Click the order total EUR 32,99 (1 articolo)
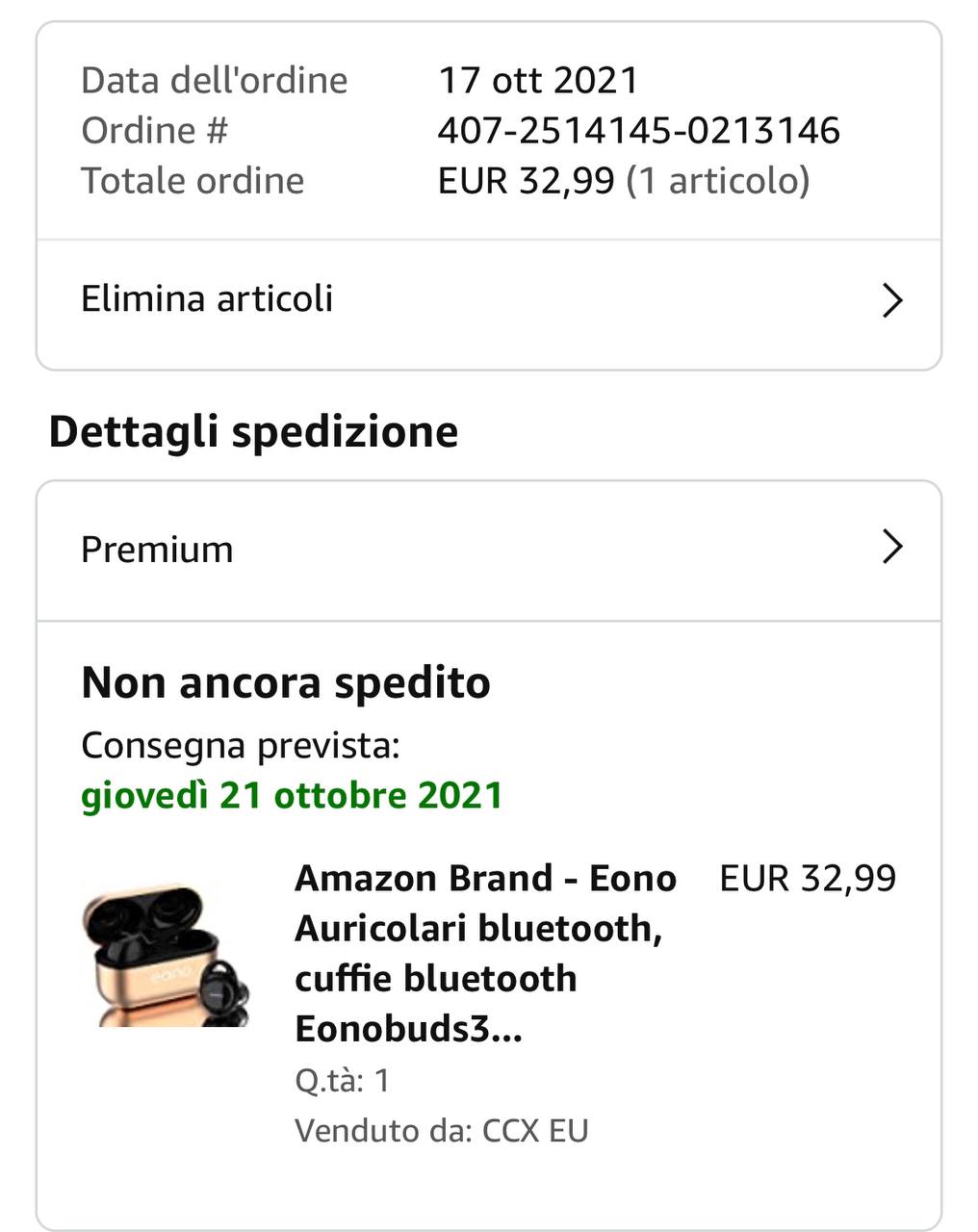Image resolution: width=978 pixels, height=1232 pixels. point(624,180)
